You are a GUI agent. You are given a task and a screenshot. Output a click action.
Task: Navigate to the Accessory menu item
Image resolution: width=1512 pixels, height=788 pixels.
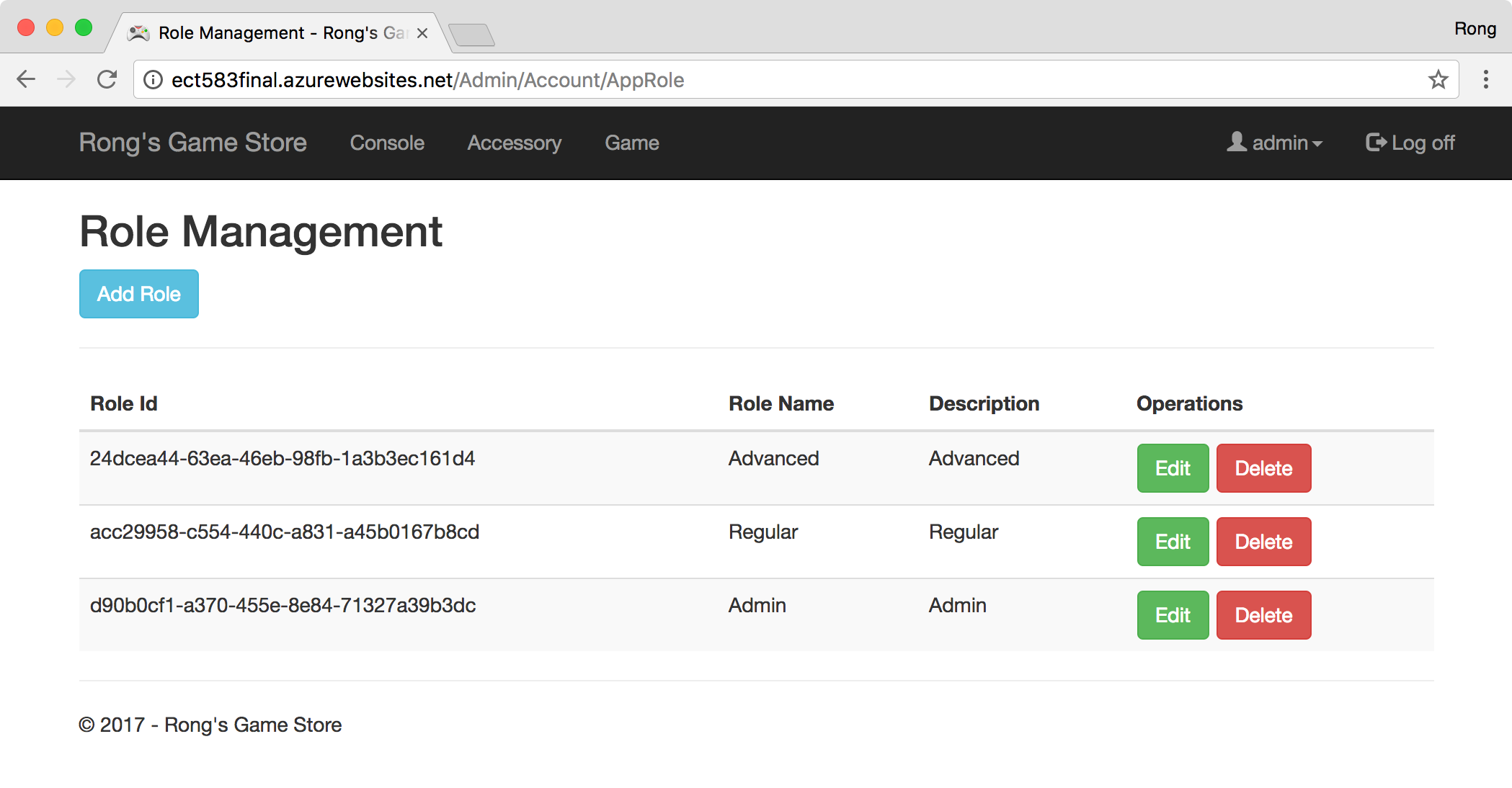tap(515, 143)
